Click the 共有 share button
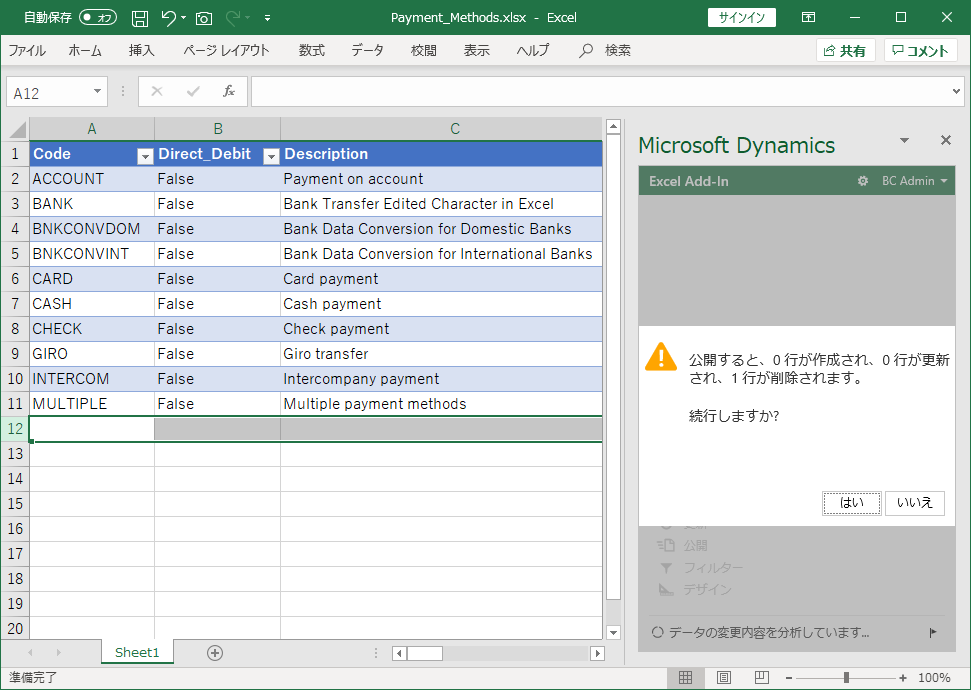This screenshot has width=971, height=690. (845, 51)
